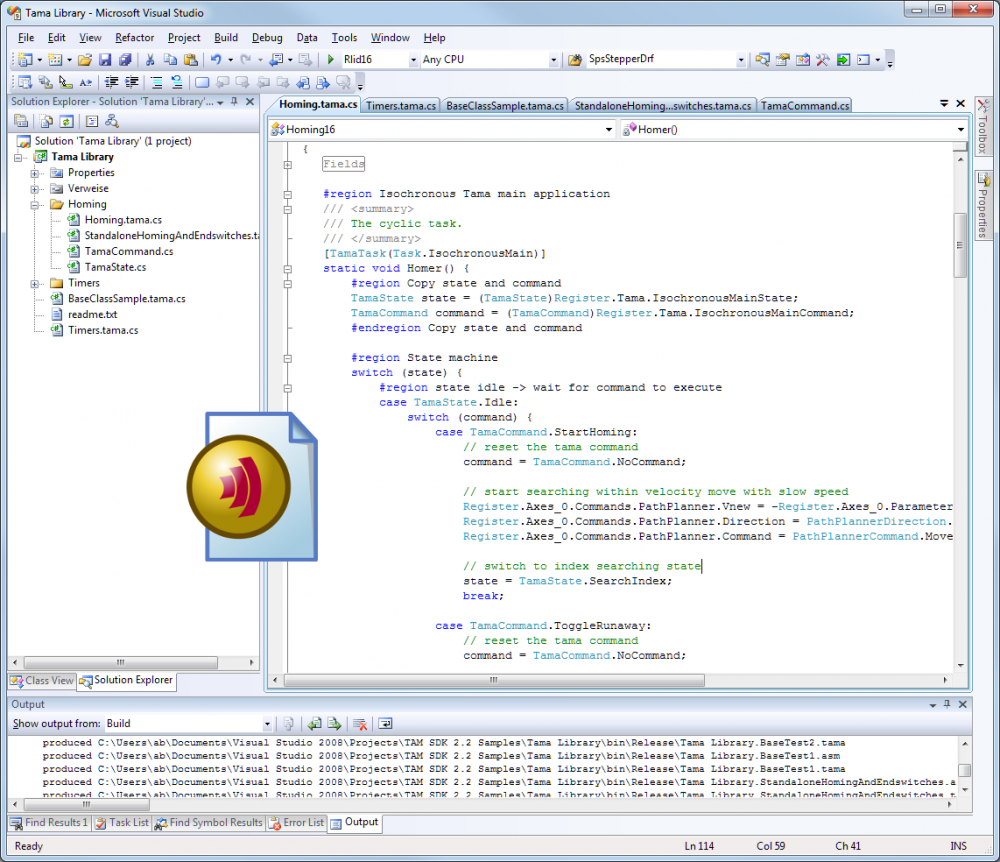
Task: Toggle word wrap in Output panel
Action: 385,724
